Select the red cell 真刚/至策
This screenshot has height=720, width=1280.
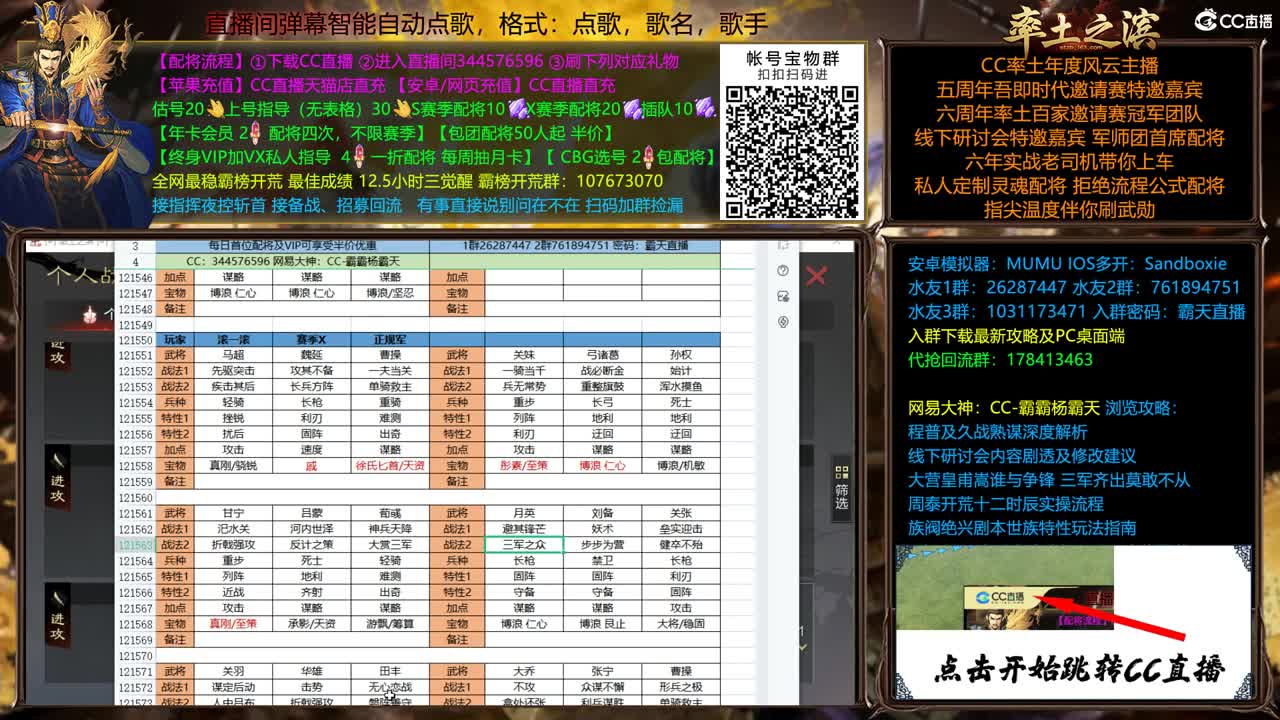click(x=232, y=624)
